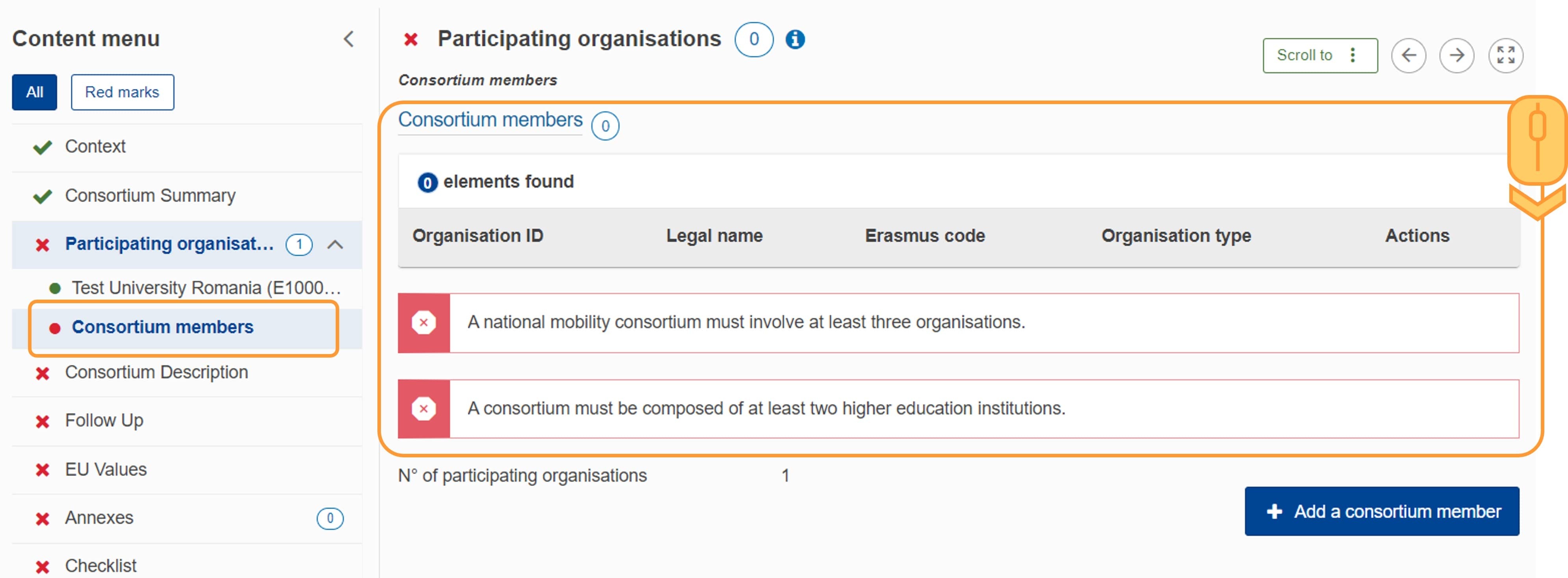1568x578 pixels.
Task: Click the Annexes count badge in the menu
Action: (330, 518)
